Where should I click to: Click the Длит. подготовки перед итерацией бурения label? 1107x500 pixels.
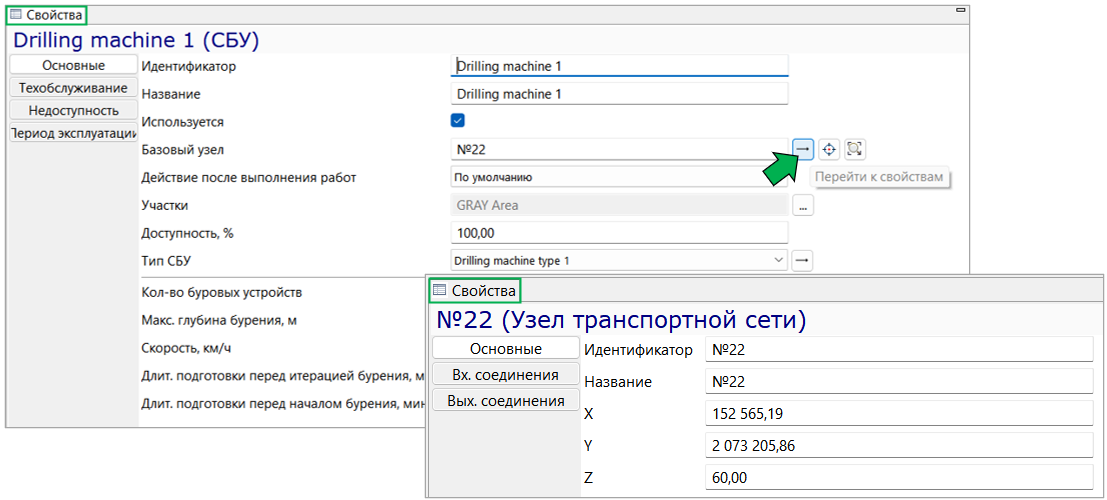(x=282, y=376)
